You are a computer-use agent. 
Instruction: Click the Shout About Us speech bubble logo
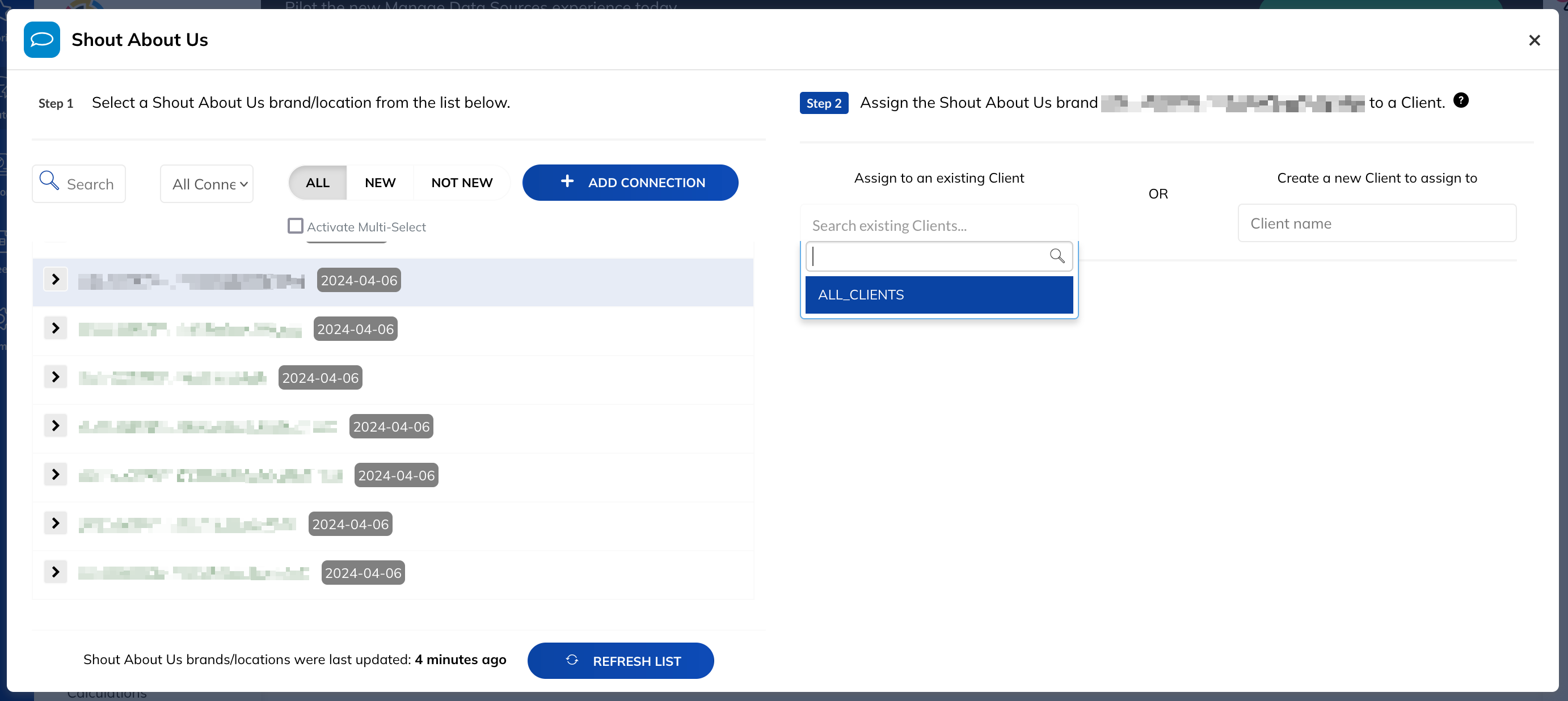41,40
